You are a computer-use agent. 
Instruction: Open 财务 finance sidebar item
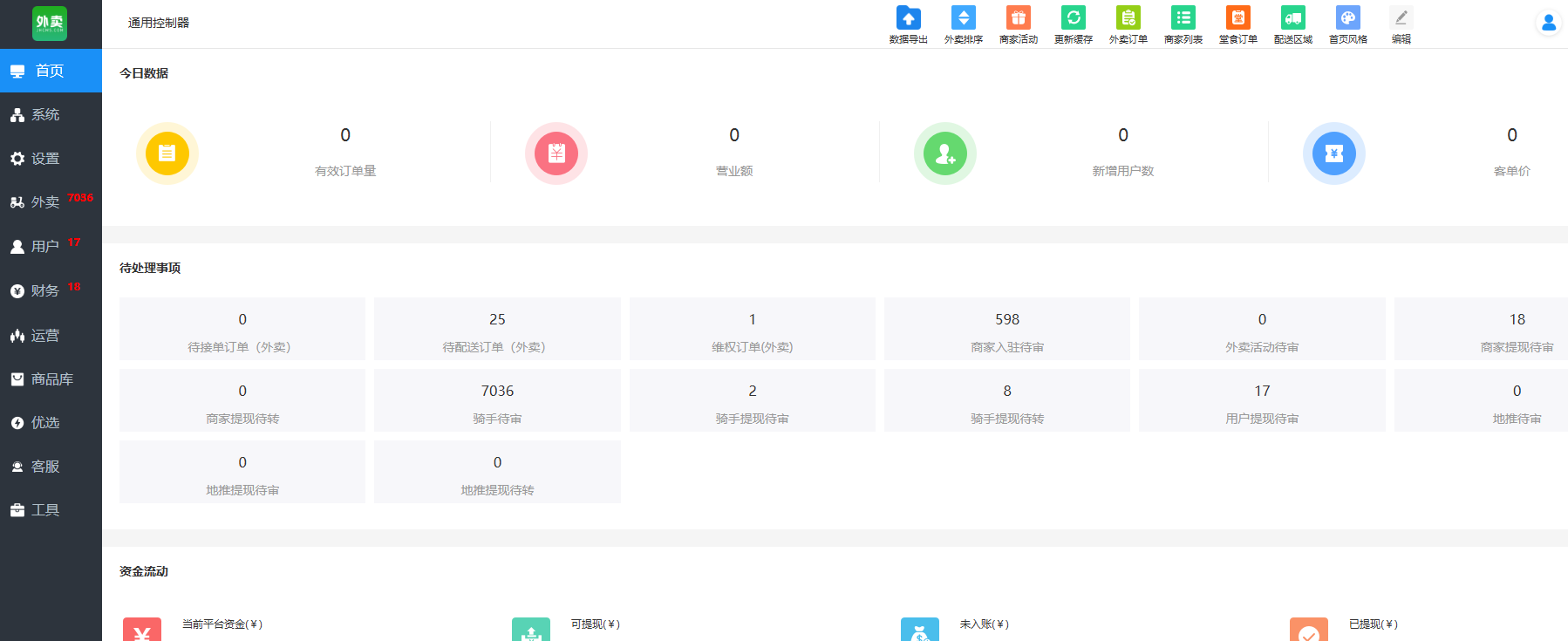click(45, 291)
